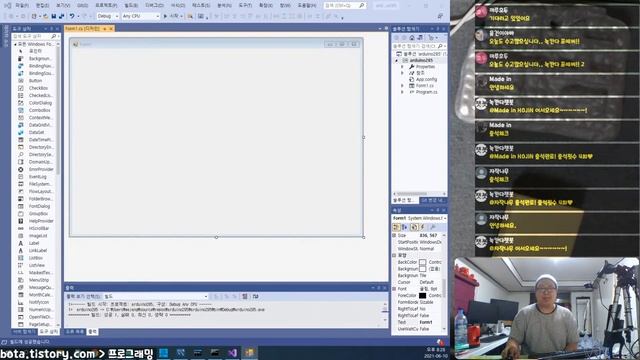This screenshot has height=360, width=640.
Task: Switch to the Form1.cs design tab
Action: pos(83,29)
